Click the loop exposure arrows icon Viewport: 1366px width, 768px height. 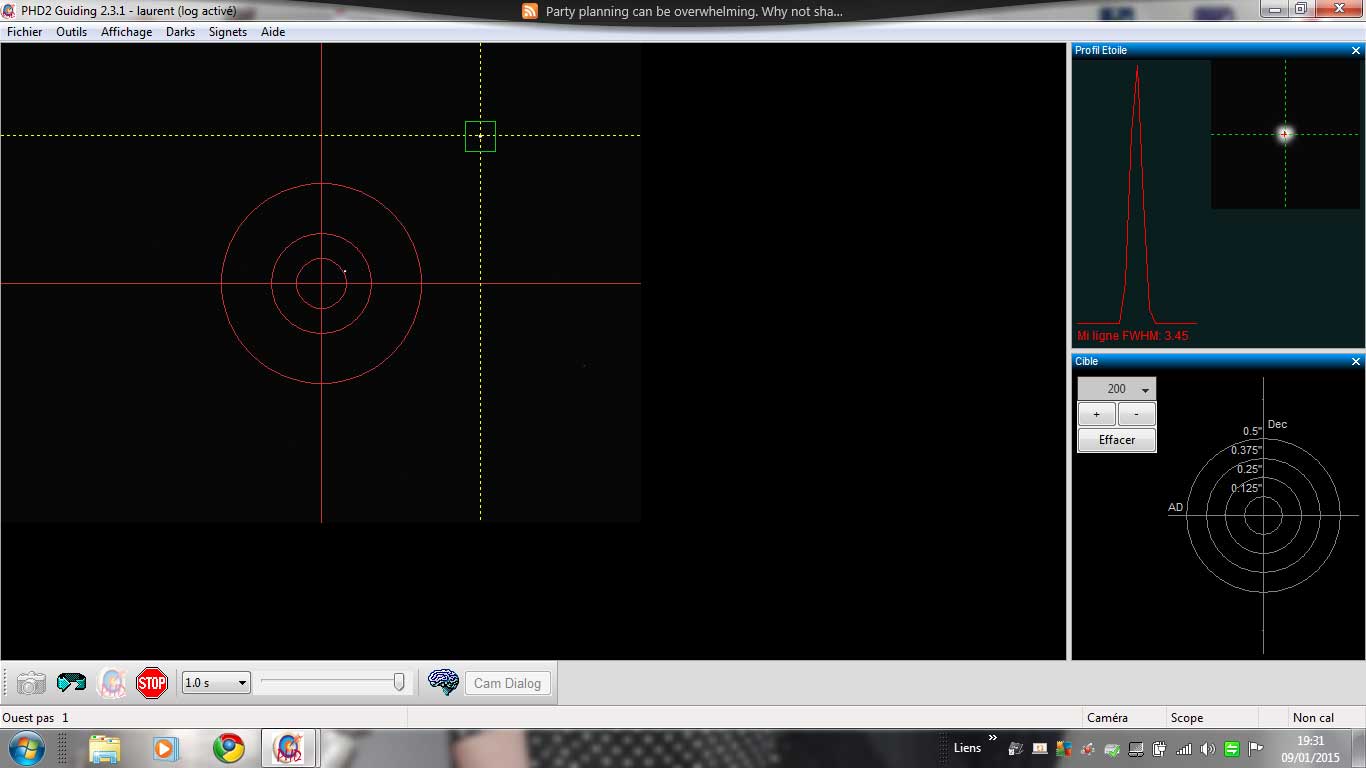pyautogui.click(x=71, y=683)
